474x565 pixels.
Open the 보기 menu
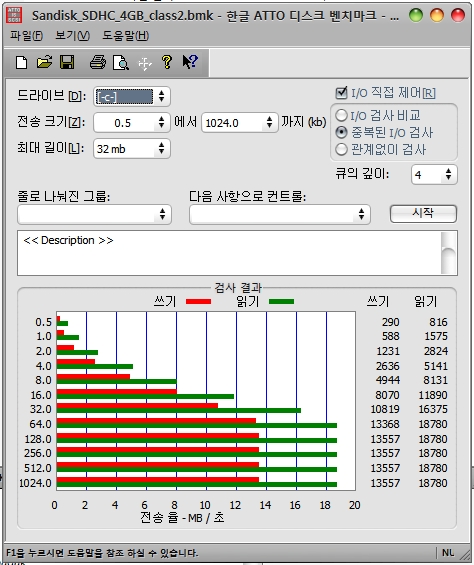(x=72, y=36)
